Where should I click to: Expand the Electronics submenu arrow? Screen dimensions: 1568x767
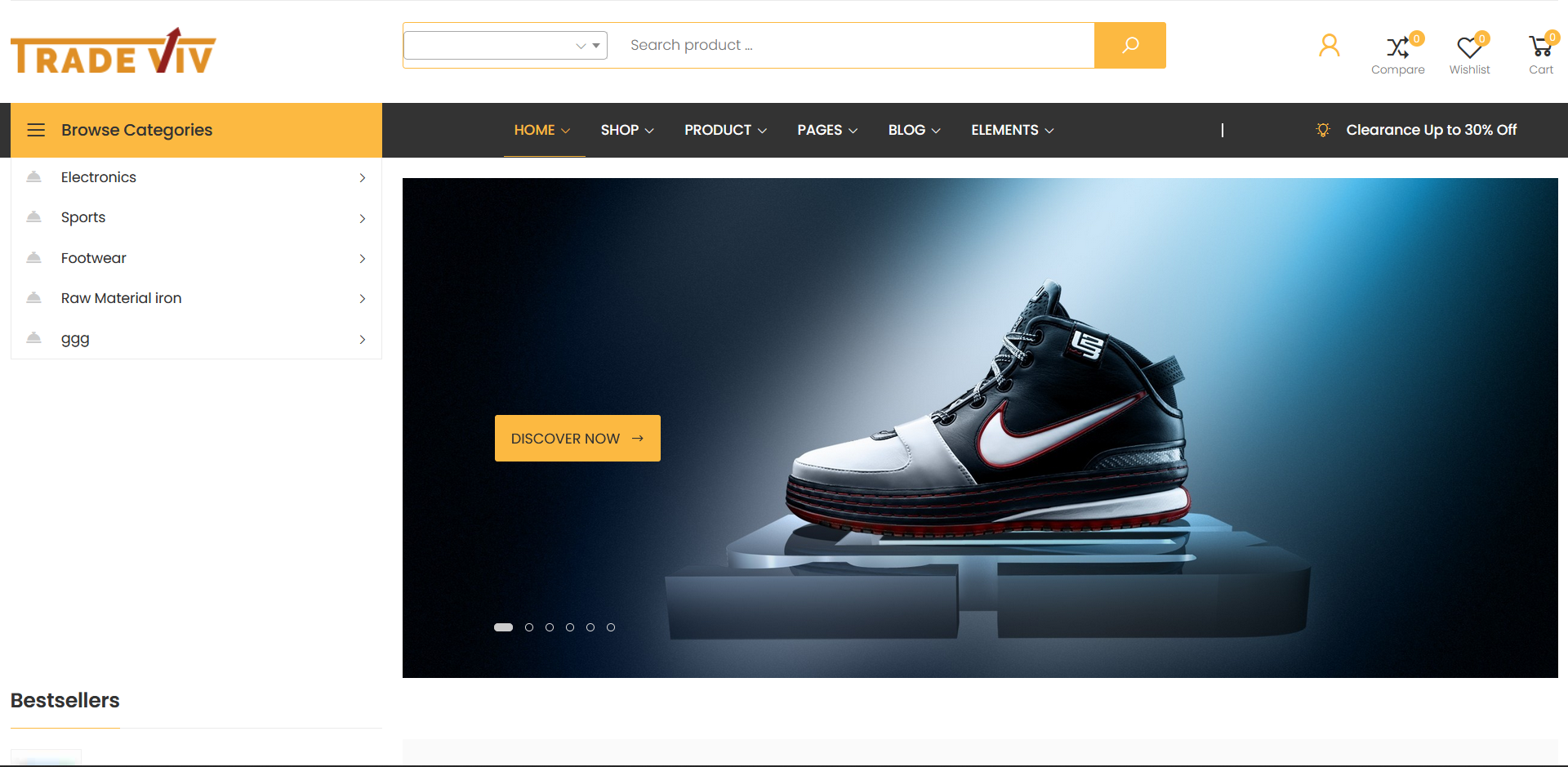(363, 178)
